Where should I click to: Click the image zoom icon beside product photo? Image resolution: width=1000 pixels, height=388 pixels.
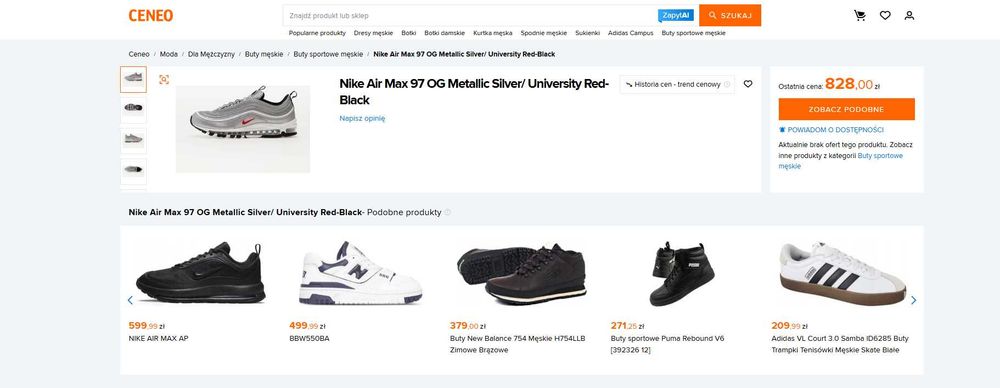(164, 79)
